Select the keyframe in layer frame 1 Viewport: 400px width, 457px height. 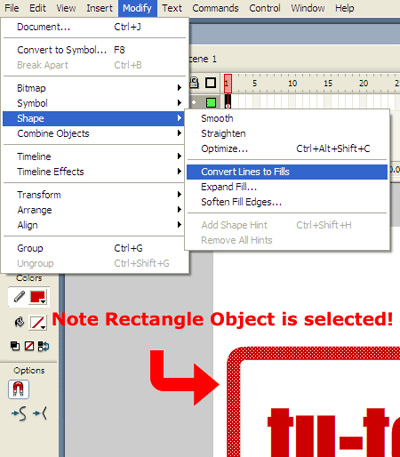tap(228, 101)
